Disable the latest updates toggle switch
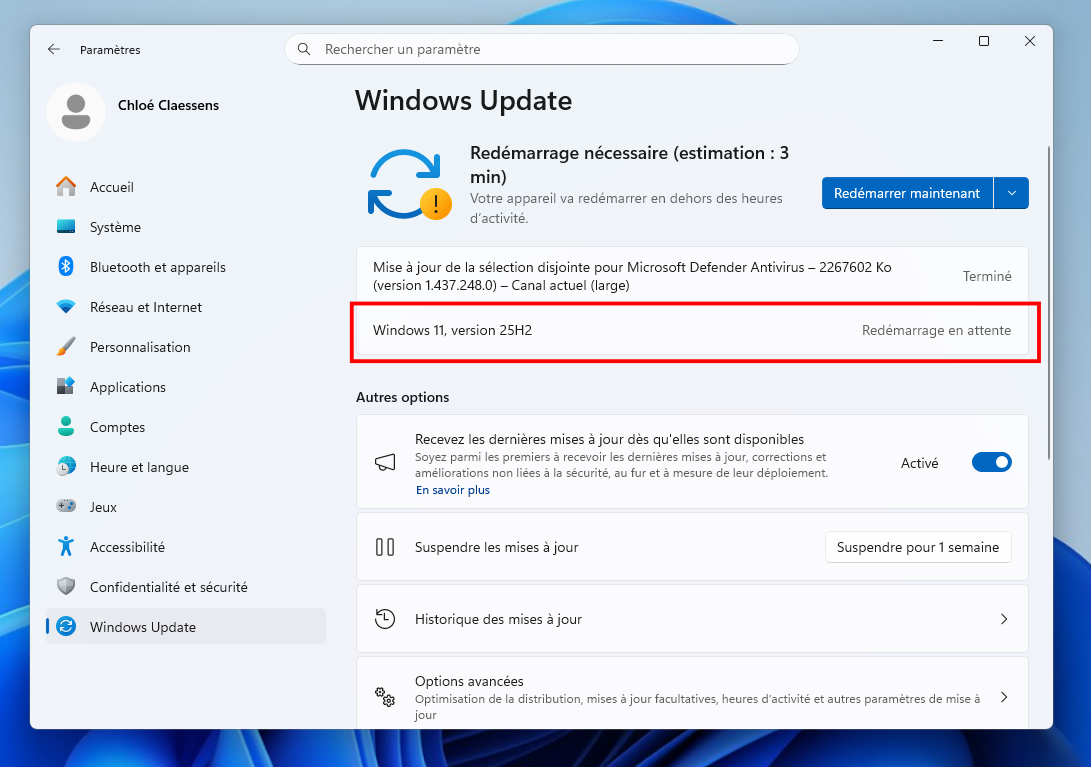Viewport: 1091px width, 767px height. pos(991,462)
